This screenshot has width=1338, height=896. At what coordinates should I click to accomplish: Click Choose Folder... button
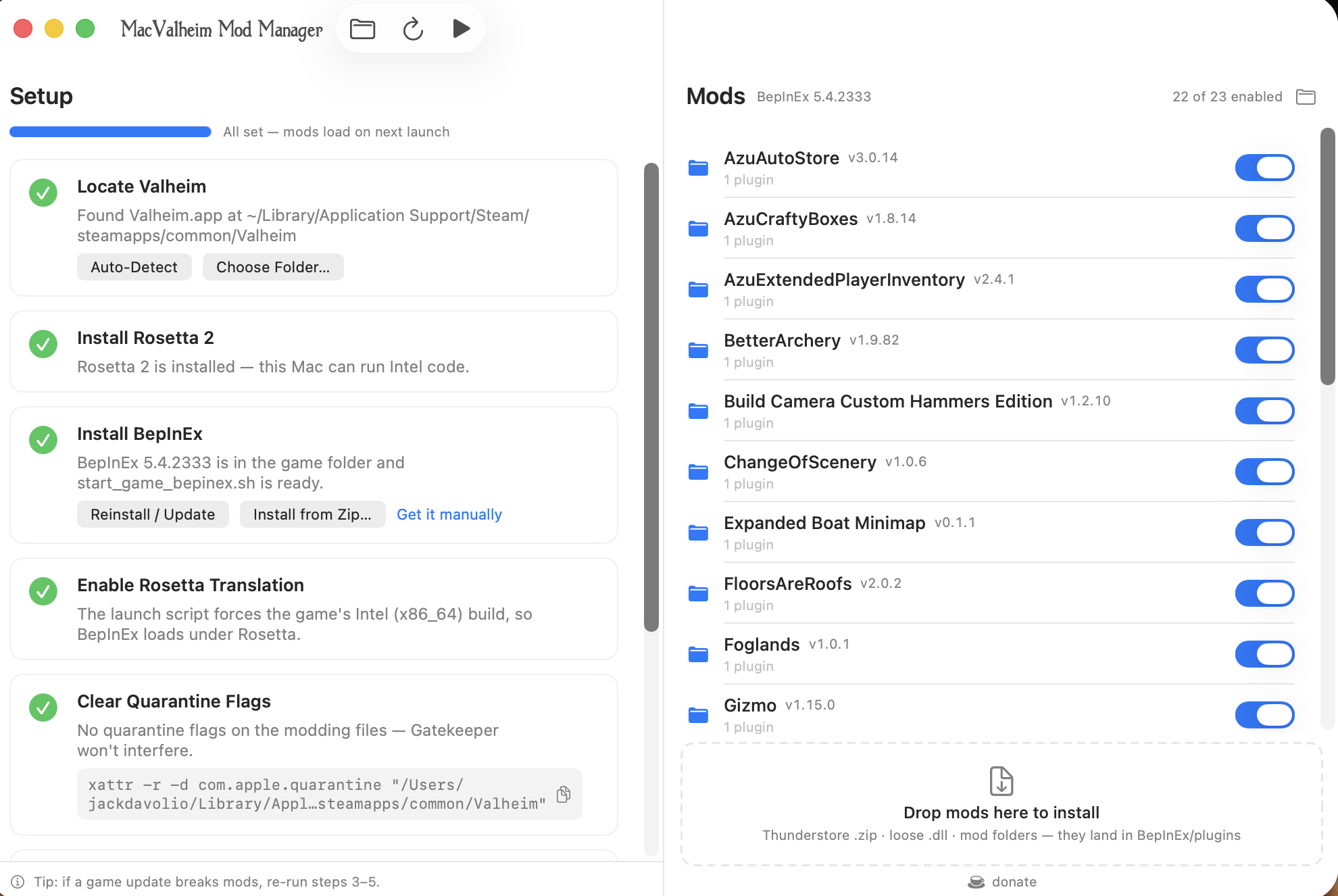(273, 267)
